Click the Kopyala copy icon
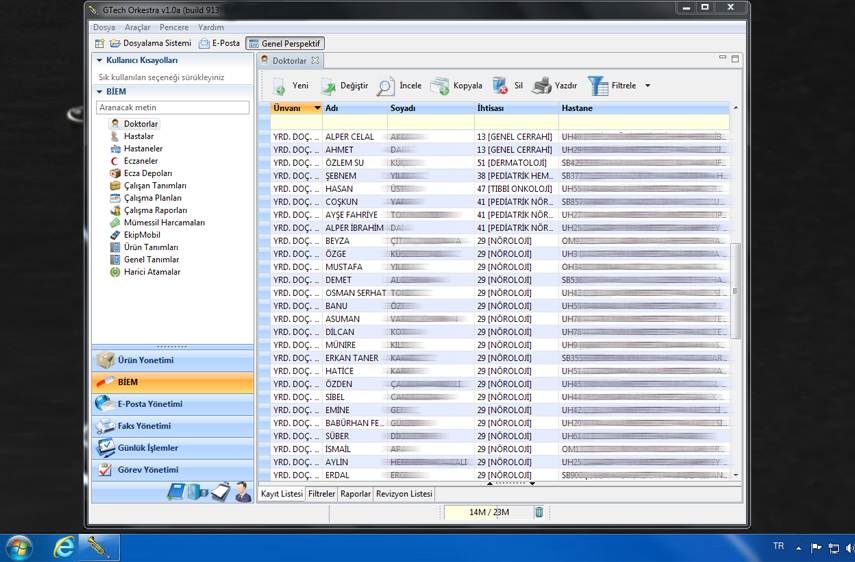 coord(439,86)
